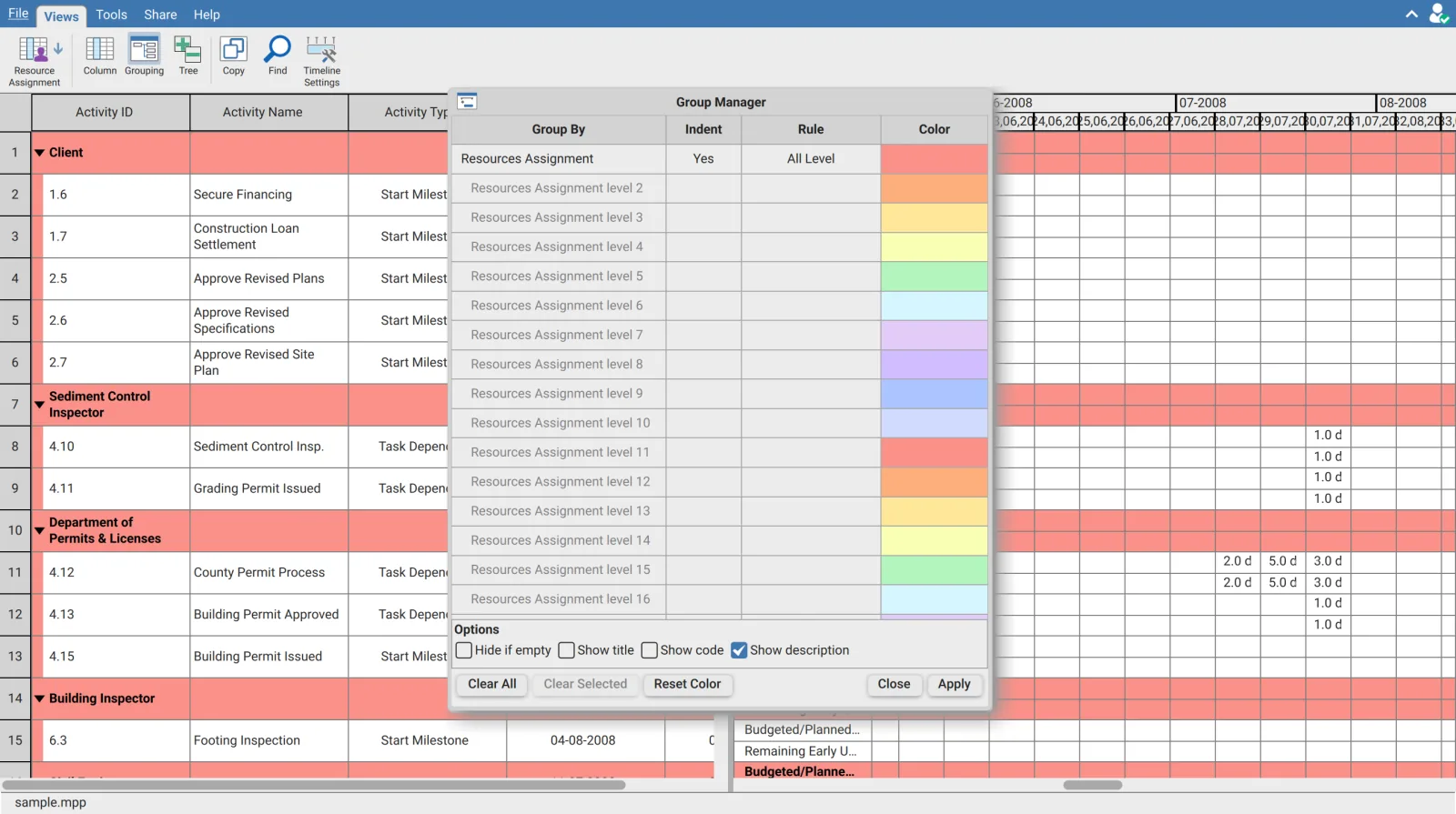Switch to the Views tab

(x=61, y=16)
